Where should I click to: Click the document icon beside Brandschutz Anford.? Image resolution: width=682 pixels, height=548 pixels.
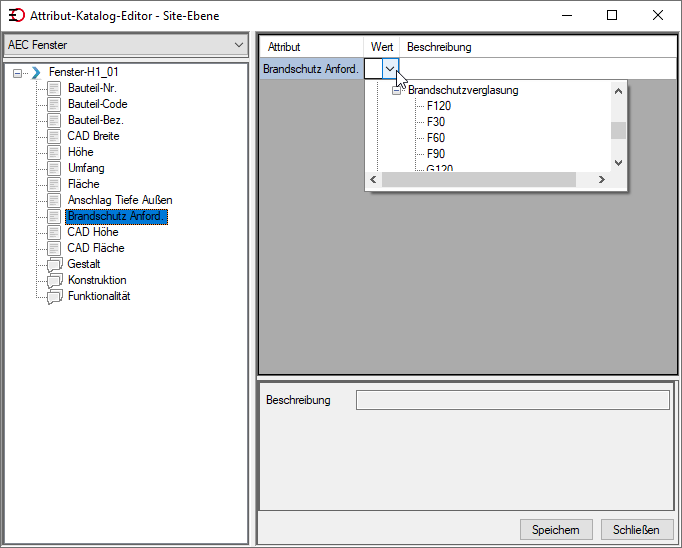click(x=54, y=216)
